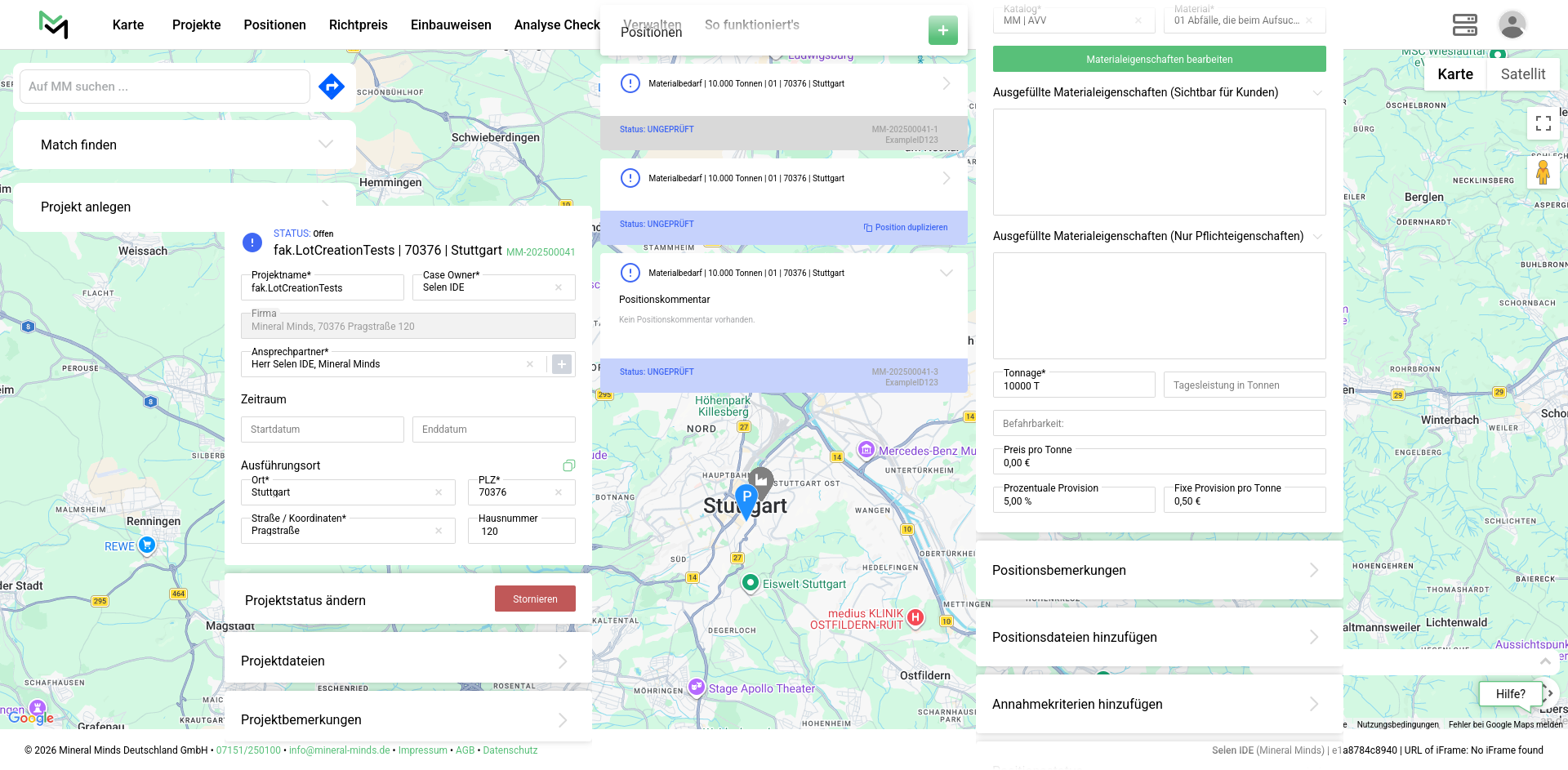Click Materialeigenschaften bearbeiten button

click(x=1159, y=60)
